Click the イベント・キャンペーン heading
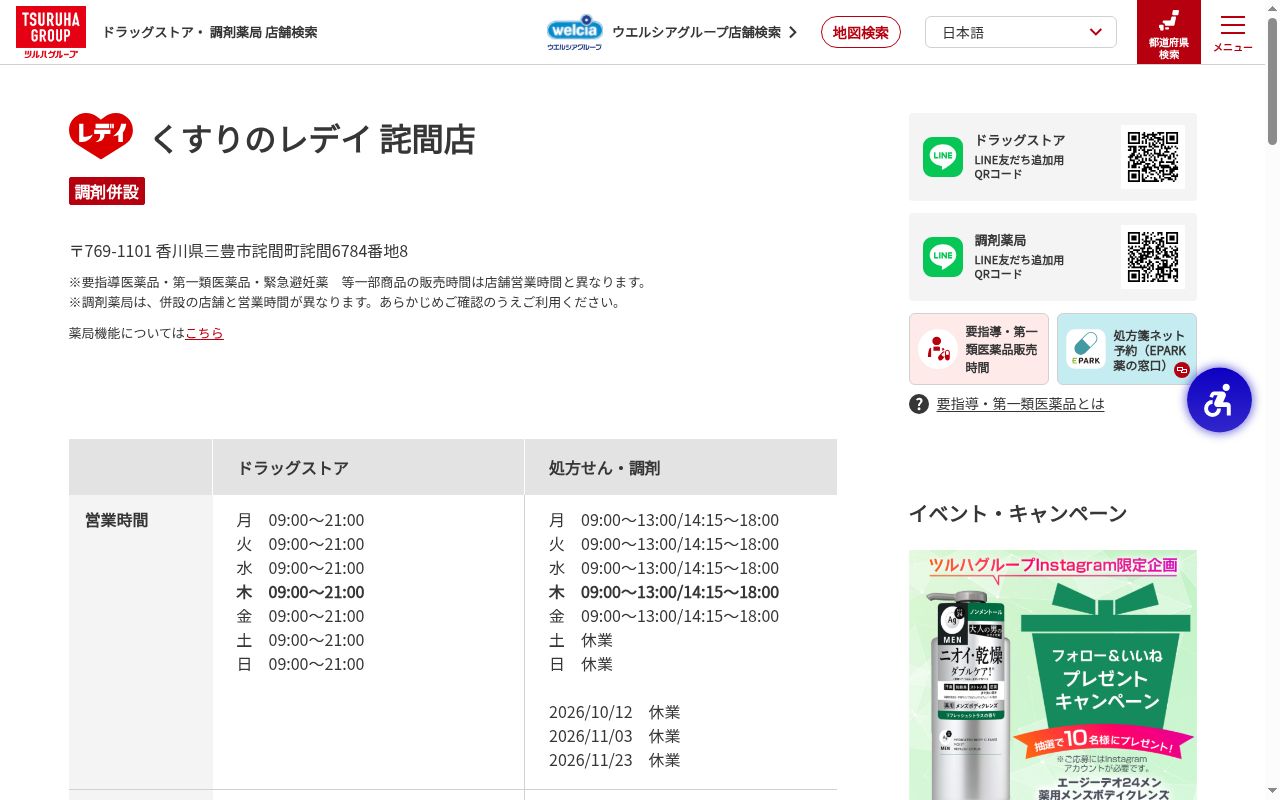Image resolution: width=1280 pixels, height=800 pixels. coord(1018,514)
